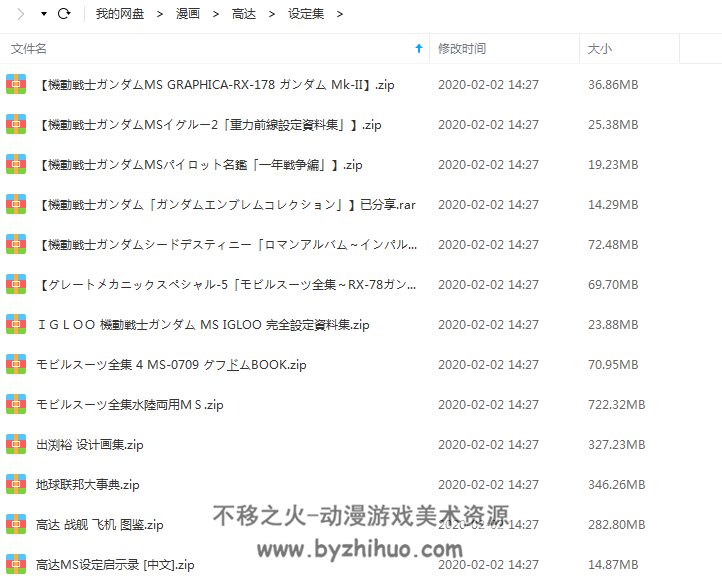This screenshot has width=722, height=581.
Task: Click size value 346.26MB
Action: tap(617, 485)
